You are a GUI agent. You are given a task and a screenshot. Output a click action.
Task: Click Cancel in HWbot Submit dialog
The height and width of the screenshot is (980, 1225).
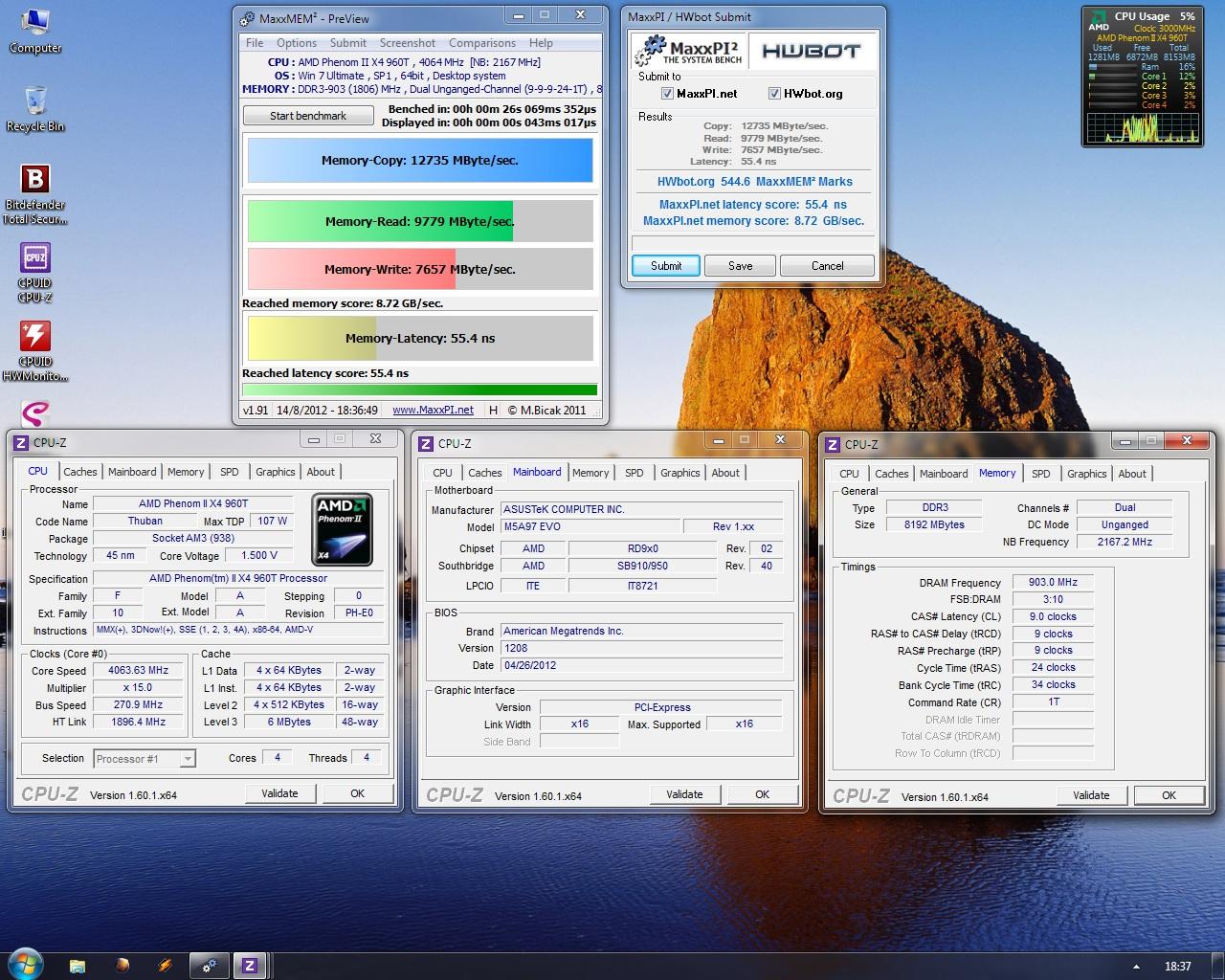[827, 266]
